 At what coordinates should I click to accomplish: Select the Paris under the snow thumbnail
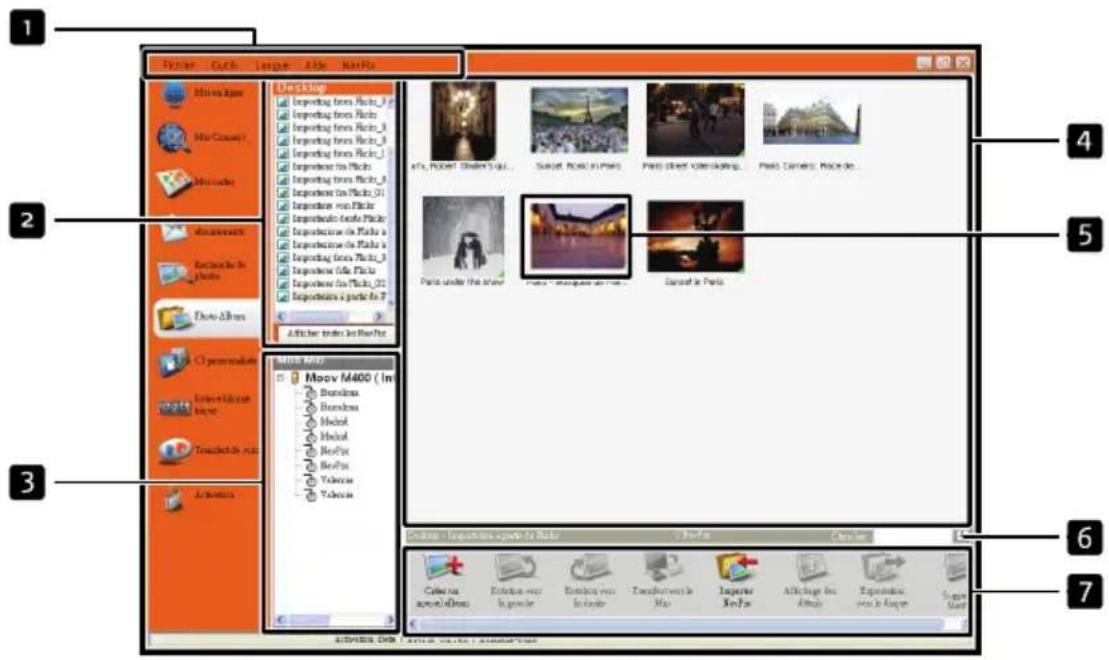[x=463, y=241]
